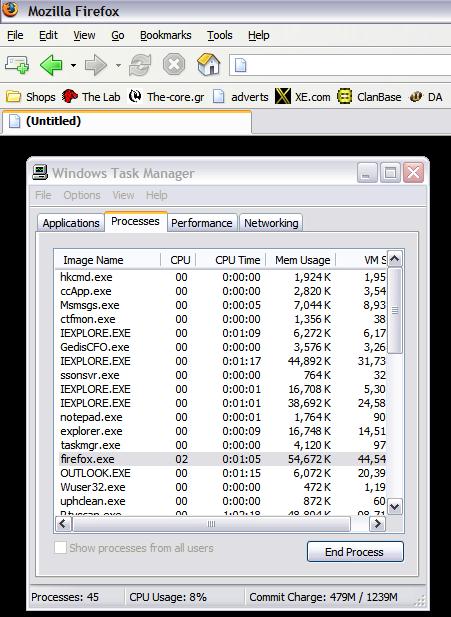Click the vertical scrollbar thumb
Image resolution: width=451 pixels, height=617 pixels.
point(395,311)
